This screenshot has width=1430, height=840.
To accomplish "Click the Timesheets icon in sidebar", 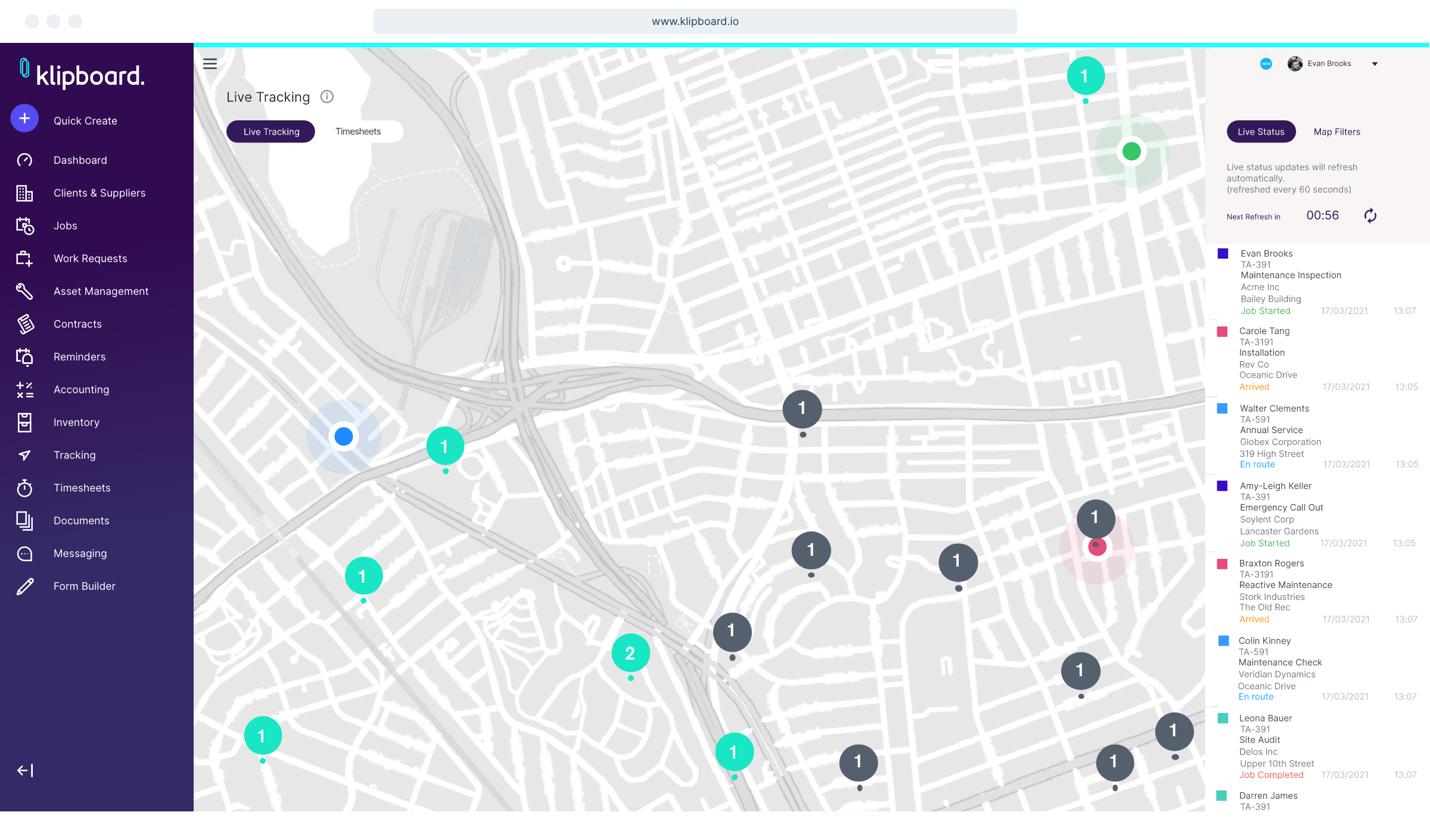I will click(x=24, y=487).
